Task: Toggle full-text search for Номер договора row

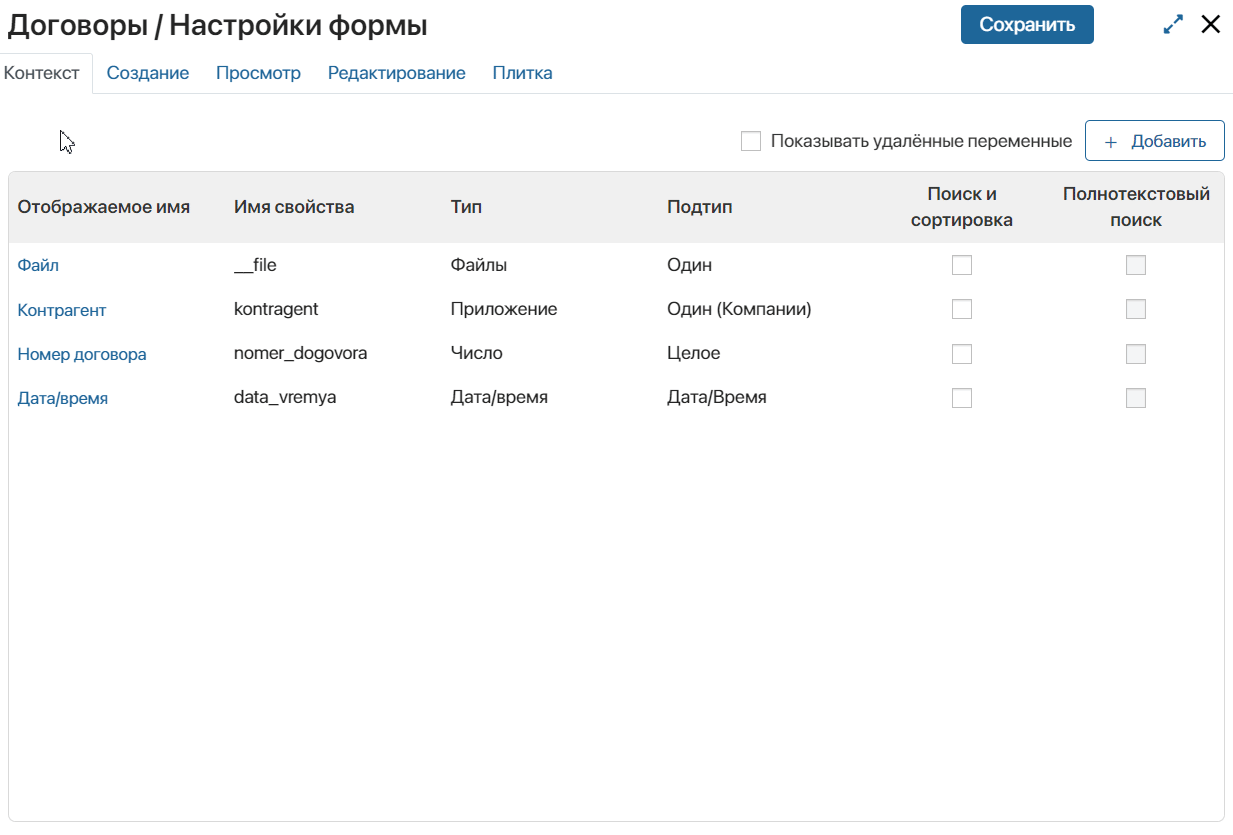Action: click(1136, 354)
